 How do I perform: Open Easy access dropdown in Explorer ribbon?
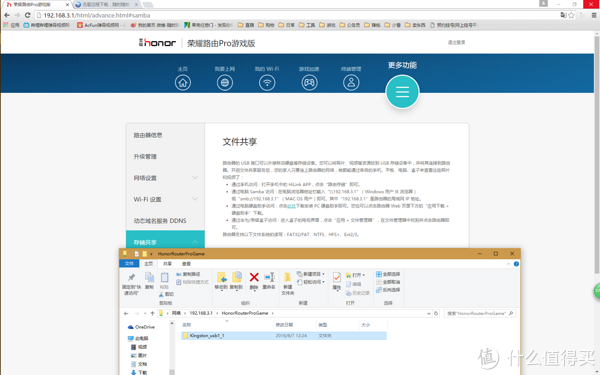coord(311,282)
